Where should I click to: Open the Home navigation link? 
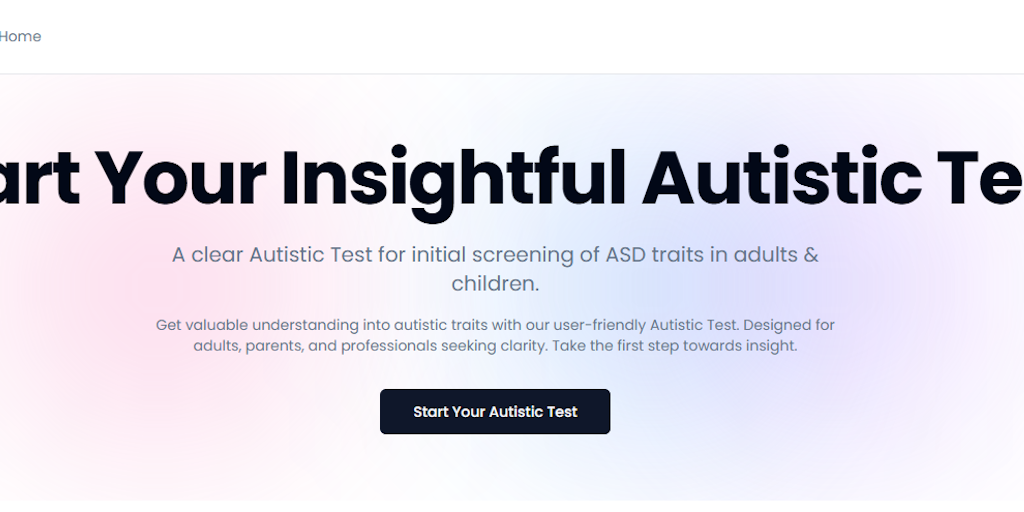(x=20, y=37)
